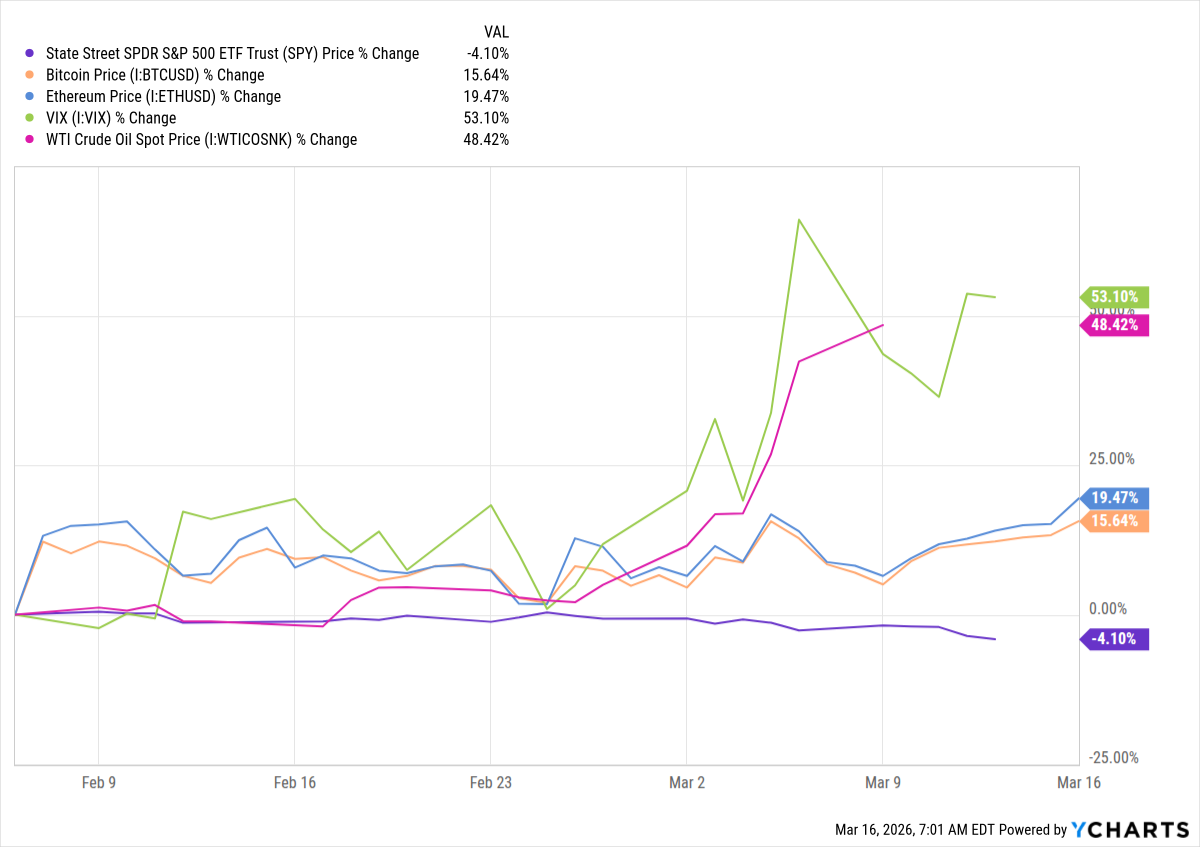
Task: Click the YCharts logo
Action: click(1128, 829)
